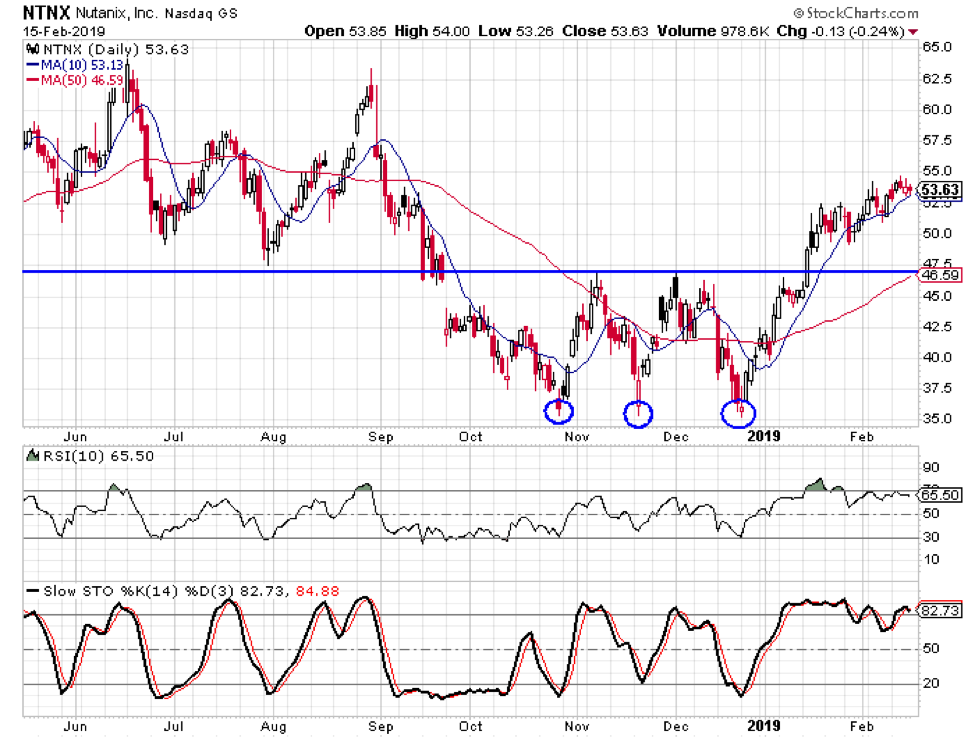Click the RSI area icon beside RSI(10)
The width and height of the screenshot is (974, 737).
pos(32,455)
